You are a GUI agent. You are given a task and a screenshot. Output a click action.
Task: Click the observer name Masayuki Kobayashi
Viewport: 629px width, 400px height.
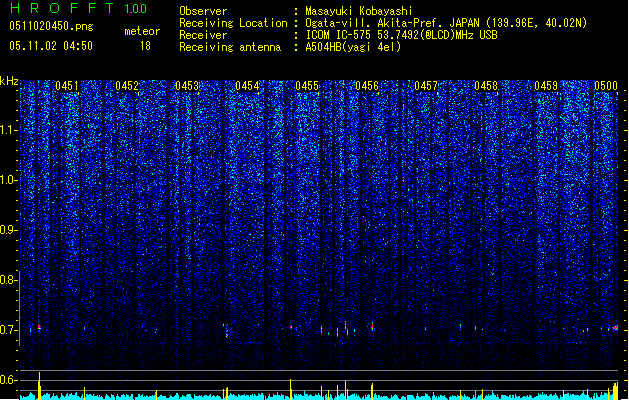(359, 11)
